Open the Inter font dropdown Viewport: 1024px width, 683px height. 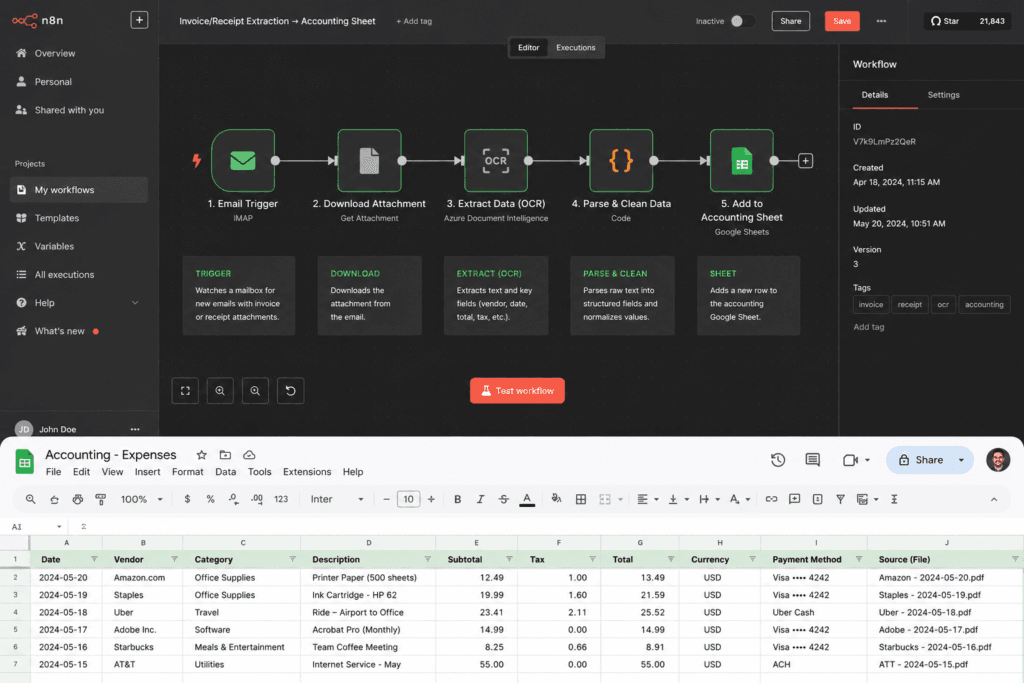pyautogui.click(x=337, y=499)
